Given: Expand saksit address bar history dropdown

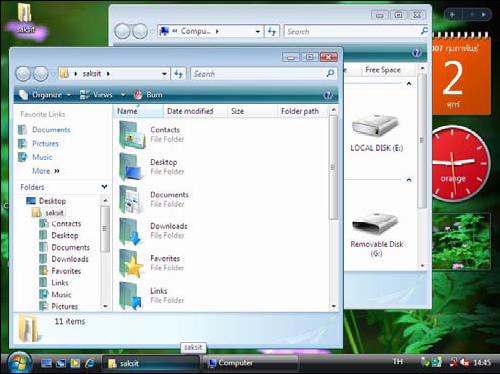Looking at the screenshot, I should coord(164,74).
